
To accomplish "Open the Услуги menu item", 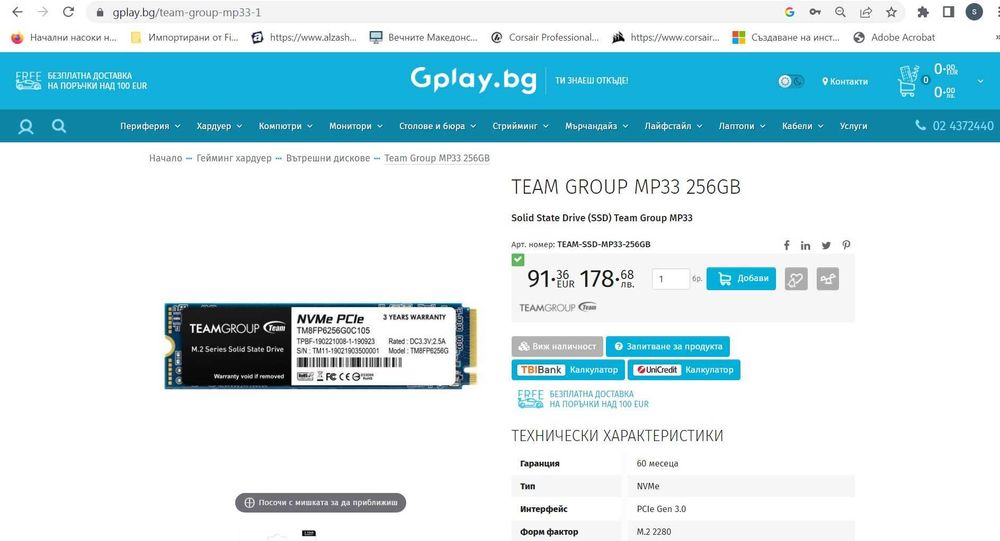I will click(x=853, y=126).
